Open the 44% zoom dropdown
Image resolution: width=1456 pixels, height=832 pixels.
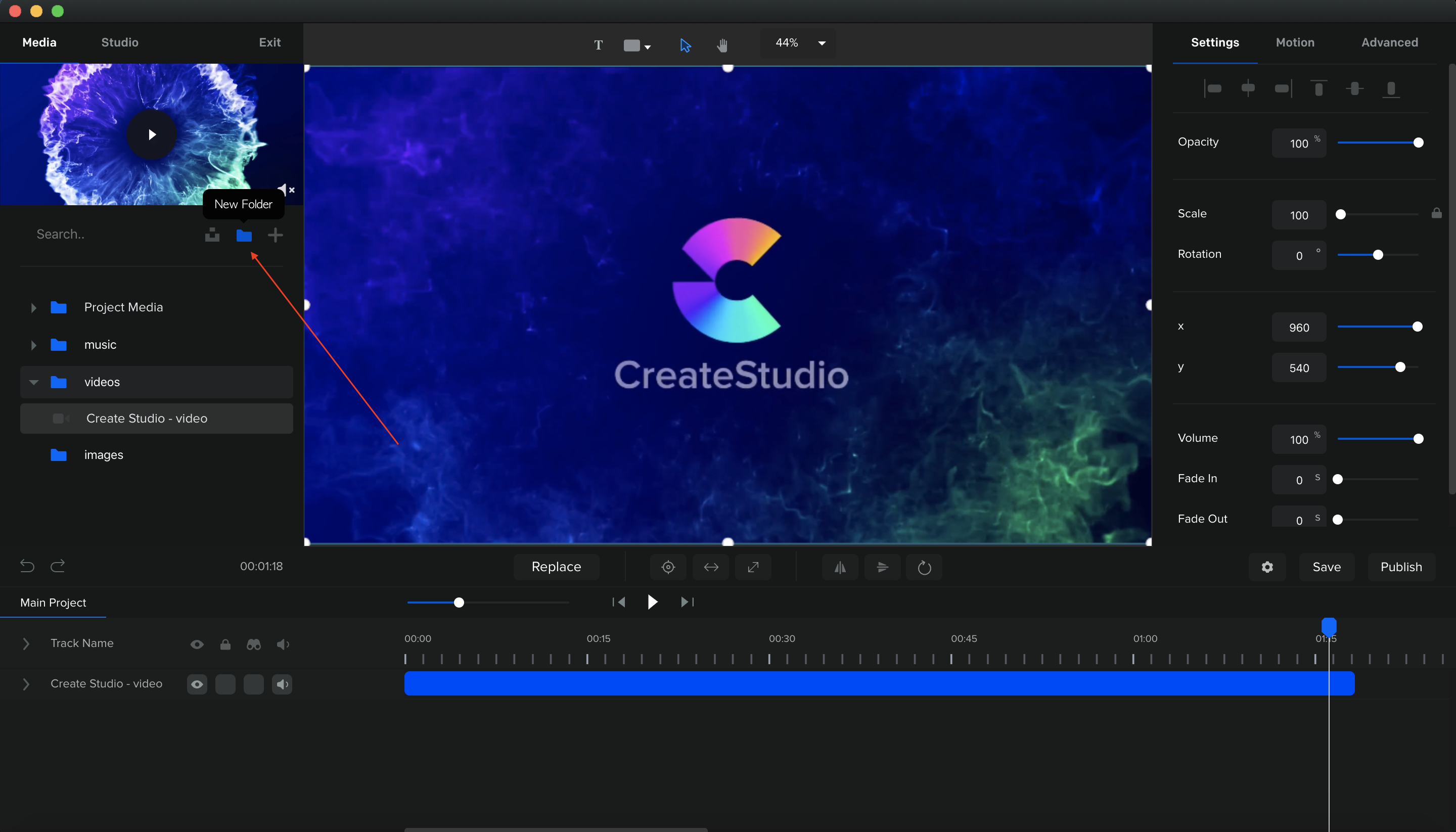coord(798,43)
